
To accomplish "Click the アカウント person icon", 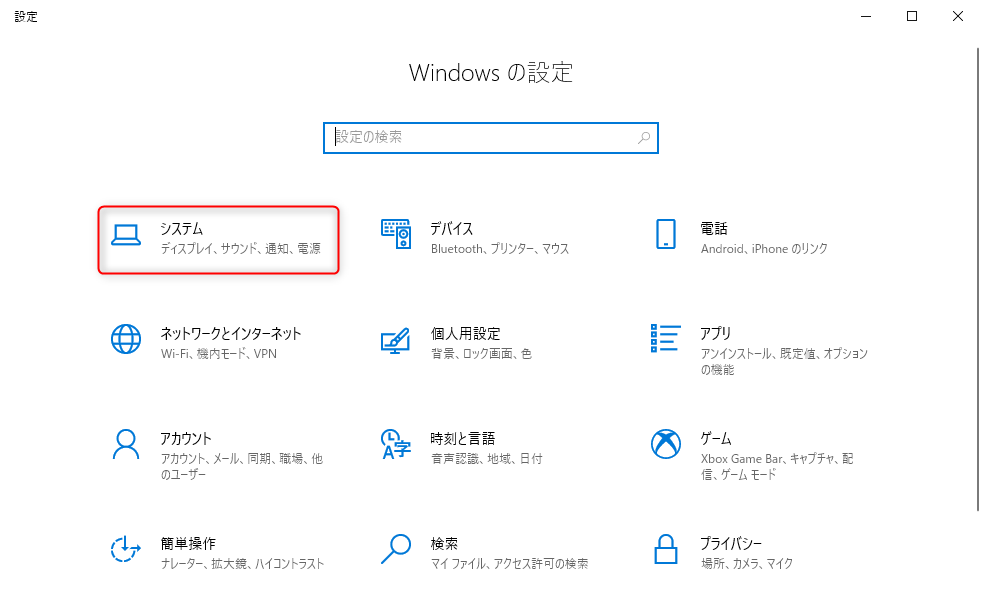I will (x=126, y=444).
